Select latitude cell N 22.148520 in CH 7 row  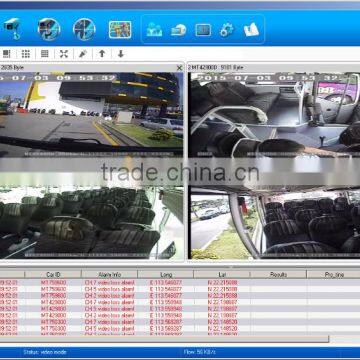(222, 322)
